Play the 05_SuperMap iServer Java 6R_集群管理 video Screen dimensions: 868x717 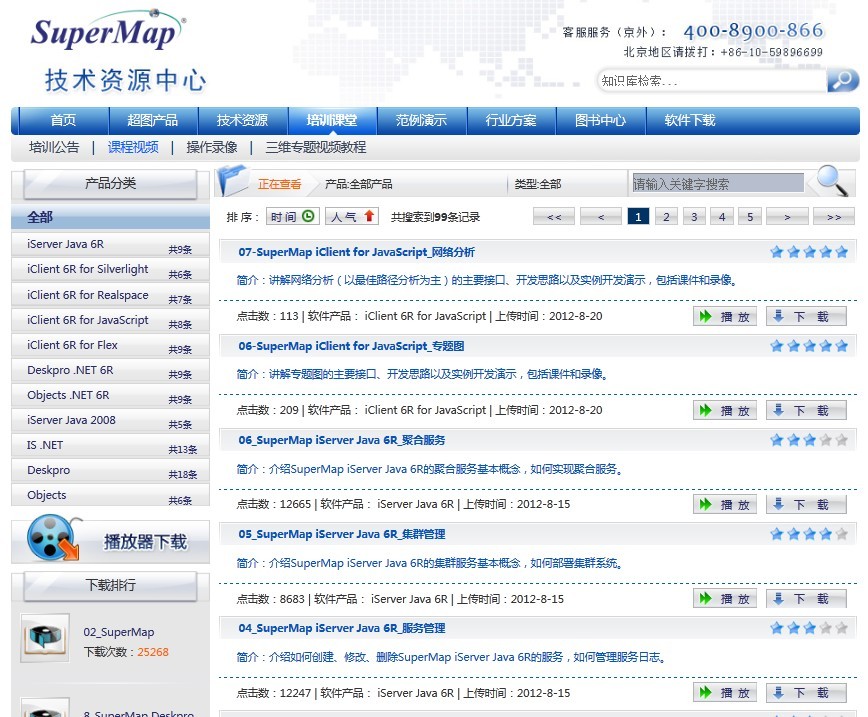point(725,599)
